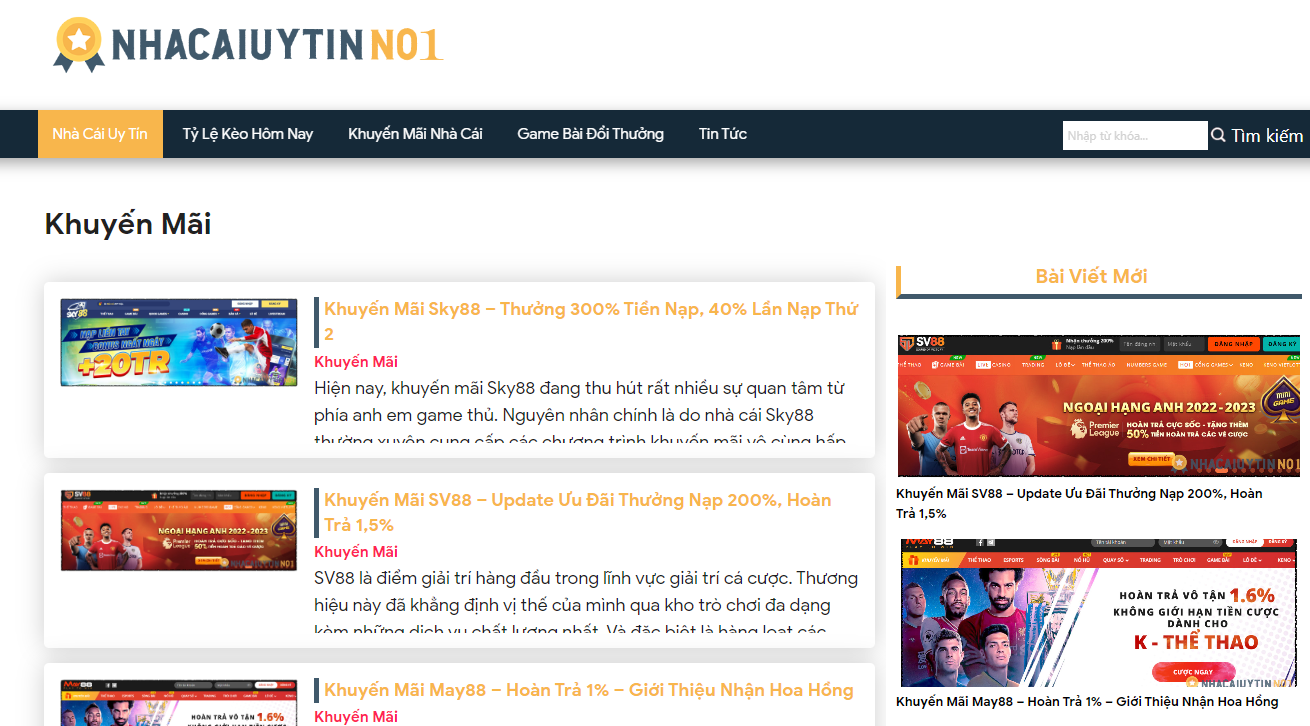1310x726 pixels.
Task: Click the NHACAIUYTINNO1 site logo
Action: (x=248, y=45)
